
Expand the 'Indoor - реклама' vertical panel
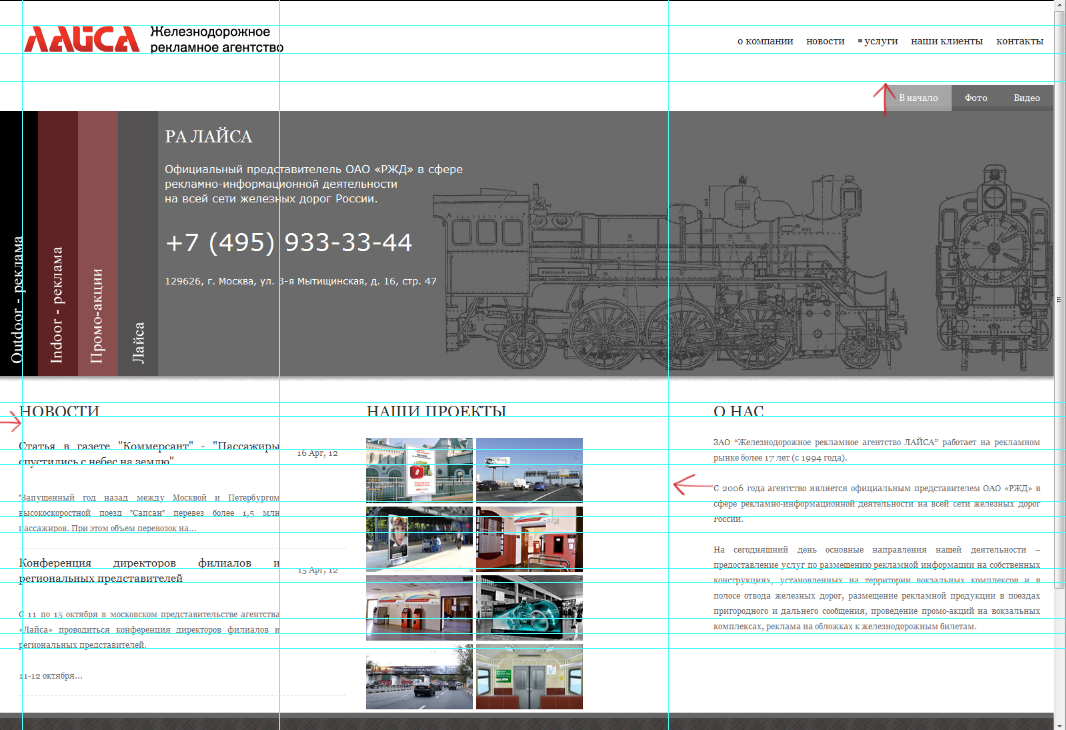pyautogui.click(x=58, y=243)
